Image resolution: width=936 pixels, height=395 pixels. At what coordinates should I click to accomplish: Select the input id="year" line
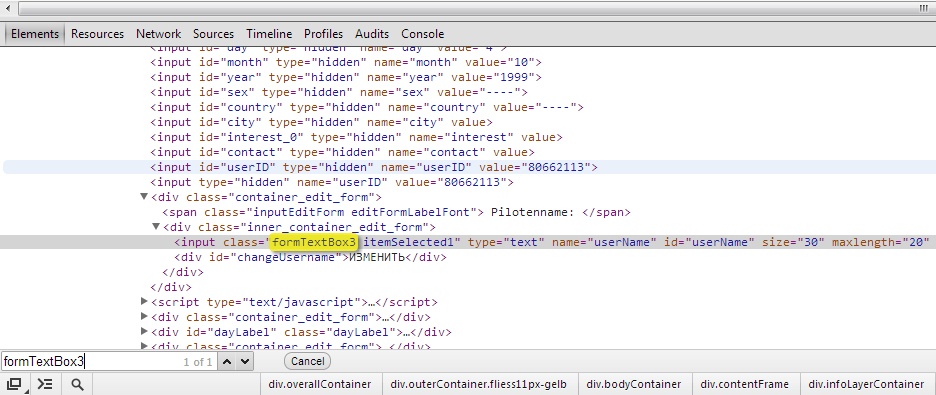tap(346, 77)
